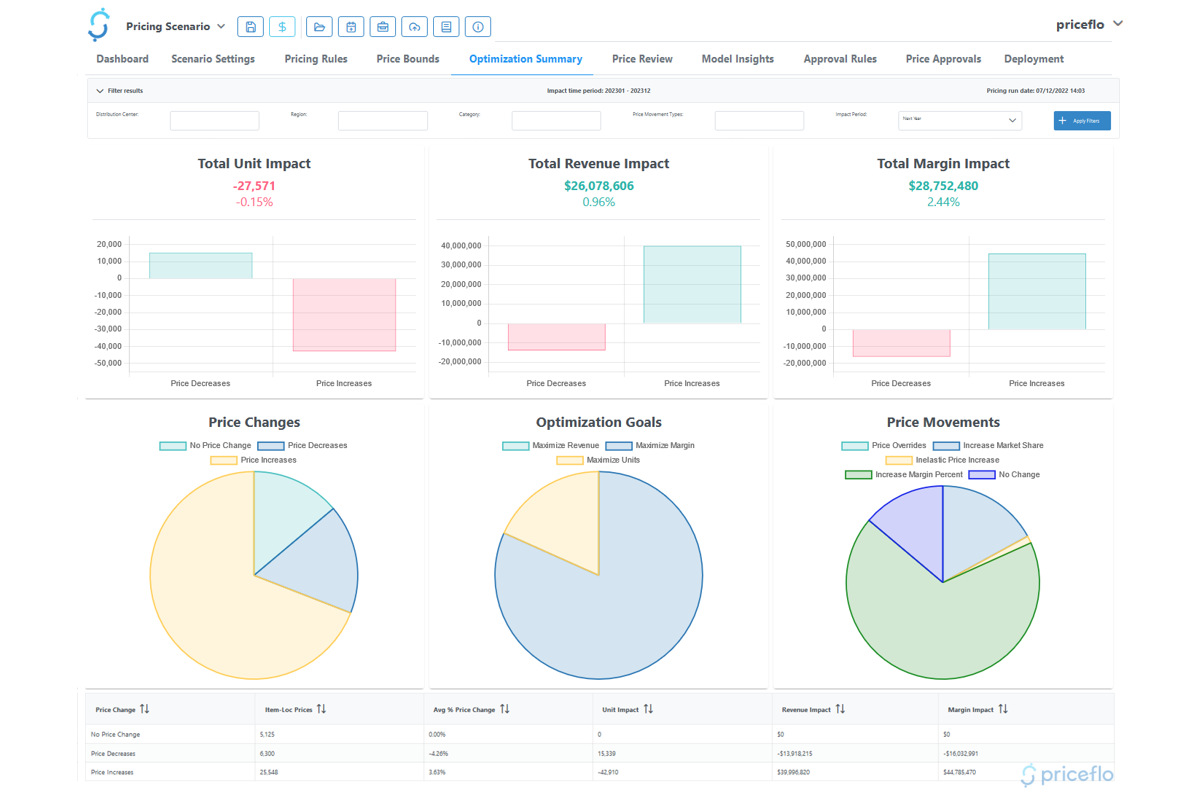The image size is (1200, 800).
Task: Save the pricing scenario
Action: 250,26
